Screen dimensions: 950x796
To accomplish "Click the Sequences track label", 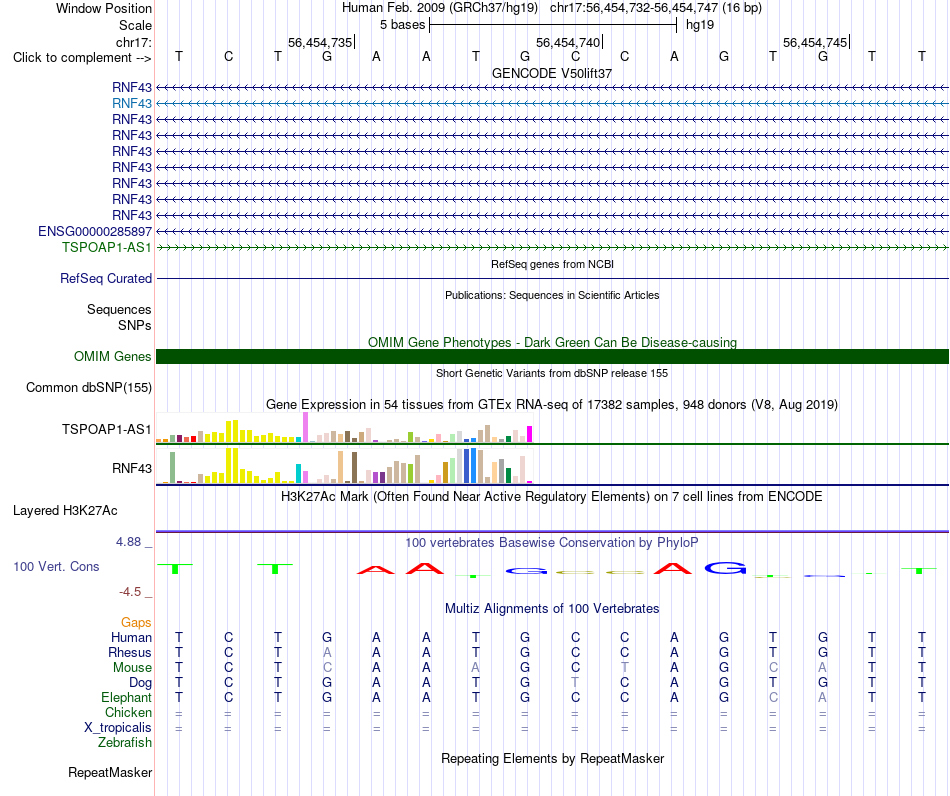I will click(x=119, y=310).
